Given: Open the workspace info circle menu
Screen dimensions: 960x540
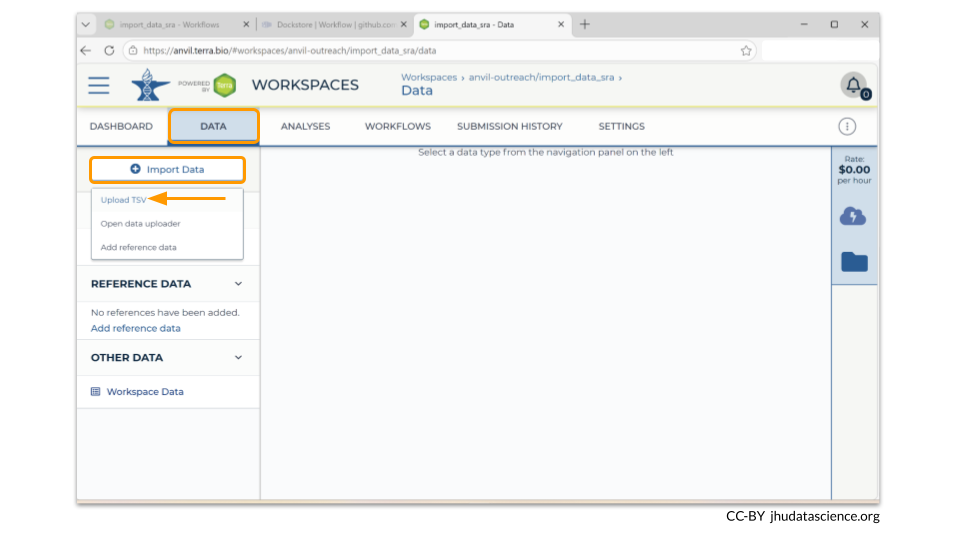Looking at the screenshot, I should 847,127.
